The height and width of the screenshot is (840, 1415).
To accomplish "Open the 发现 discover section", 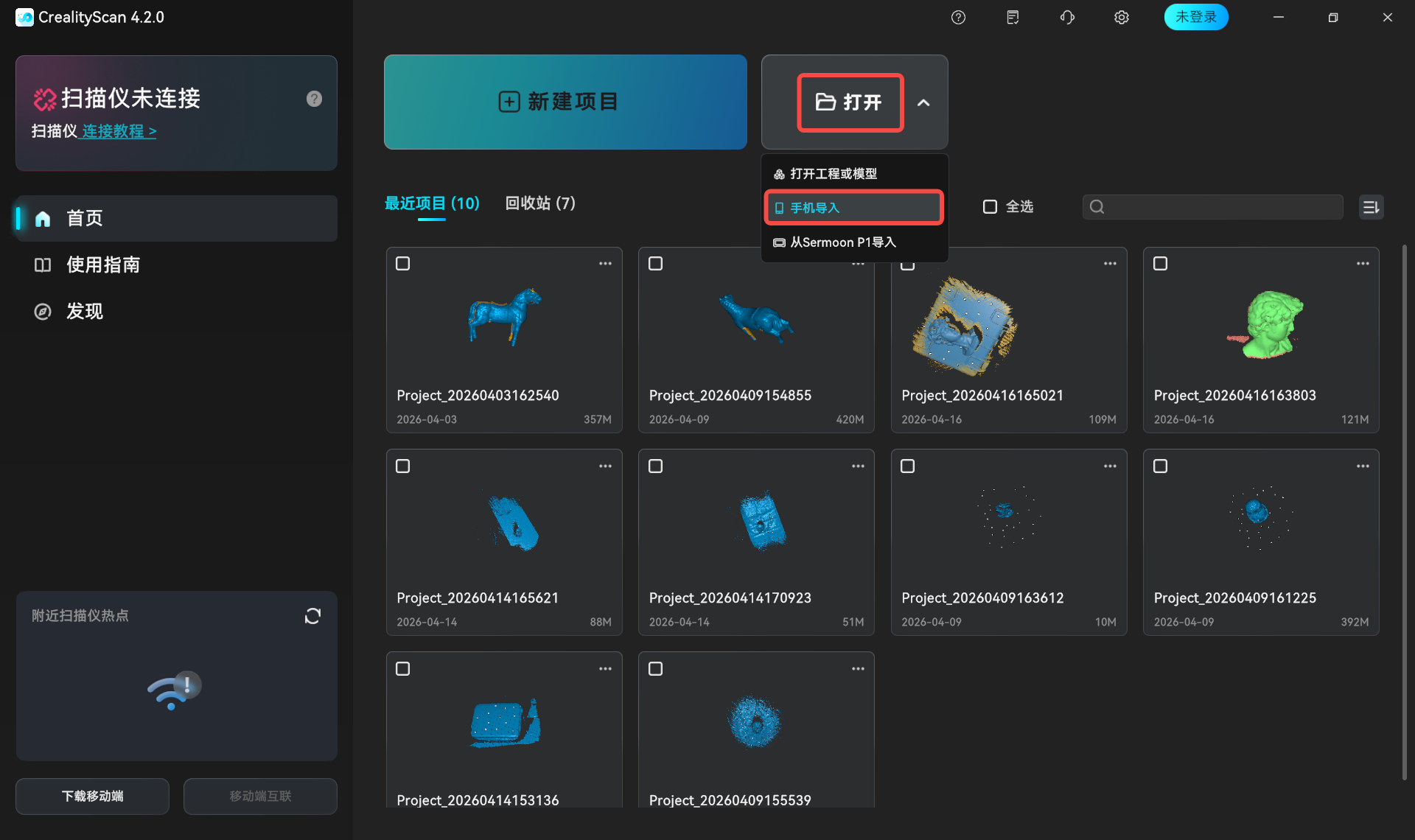I will click(x=85, y=311).
